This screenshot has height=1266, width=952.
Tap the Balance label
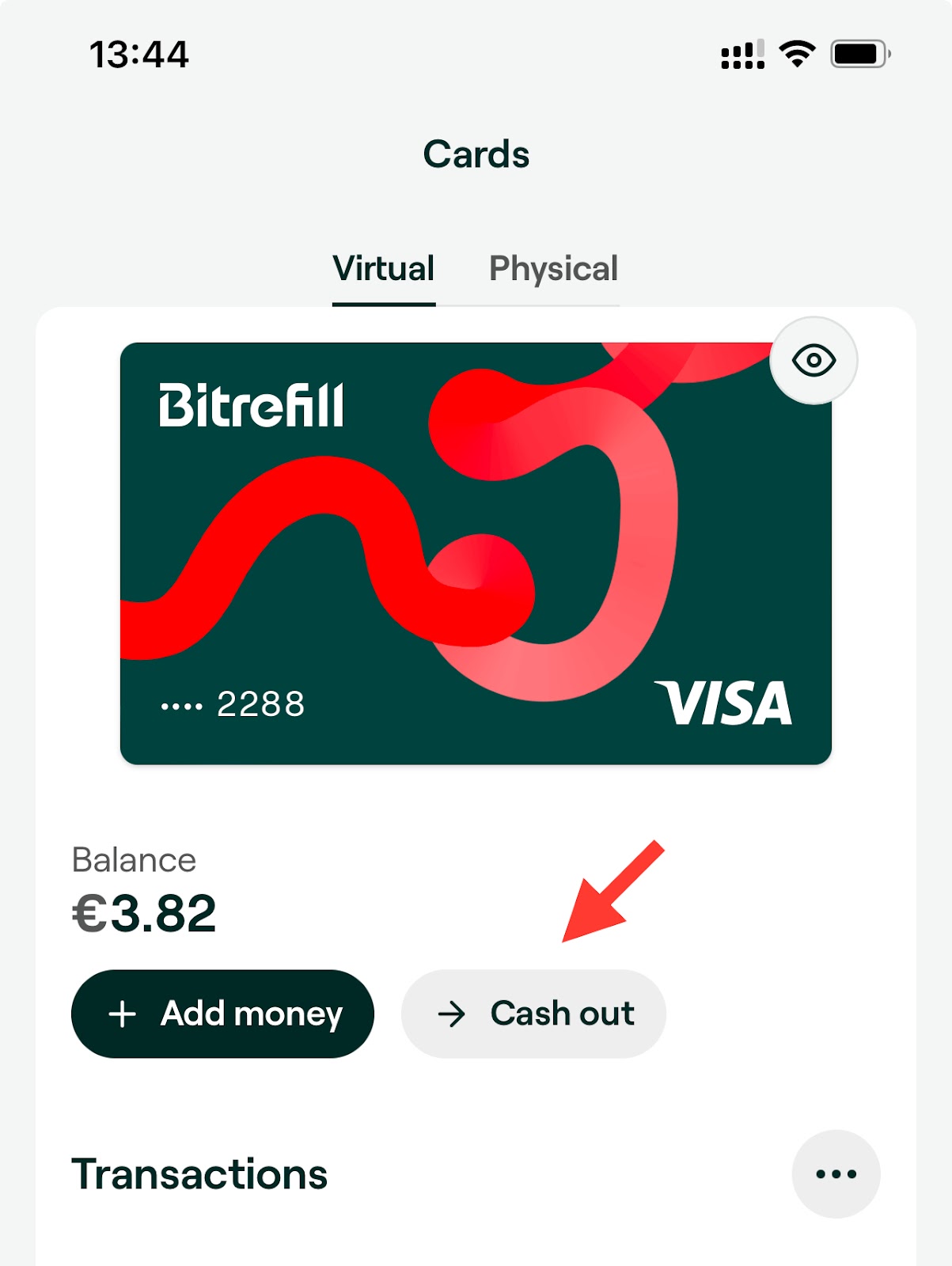coord(134,860)
